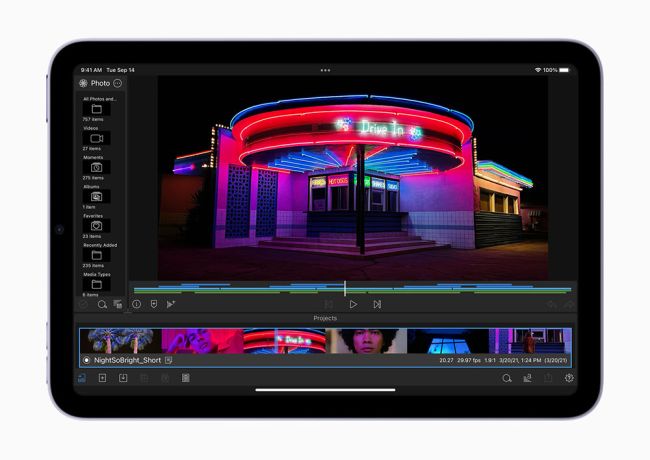Tap the NightSoBright_Short project name
Image resolution: width=650 pixels, height=460 pixels.
point(127,360)
